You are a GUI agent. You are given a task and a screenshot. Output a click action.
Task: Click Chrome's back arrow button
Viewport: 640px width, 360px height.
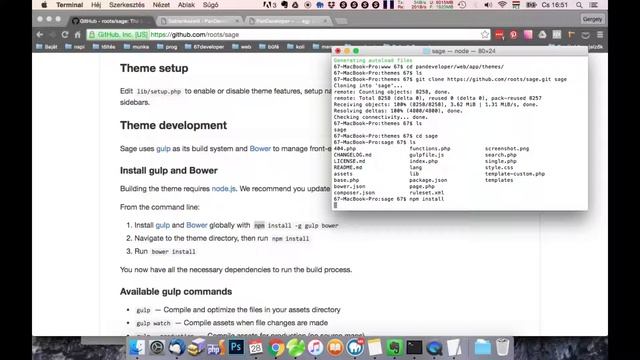click(x=40, y=35)
